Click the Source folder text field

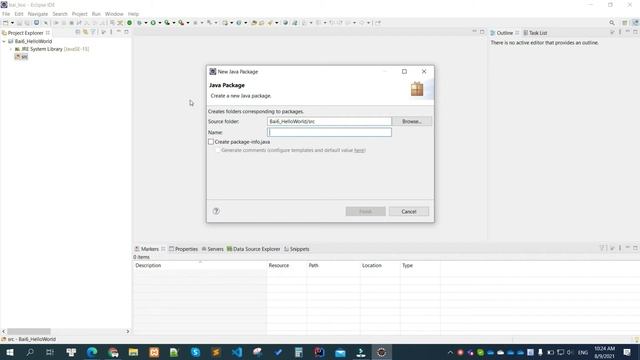(329, 121)
